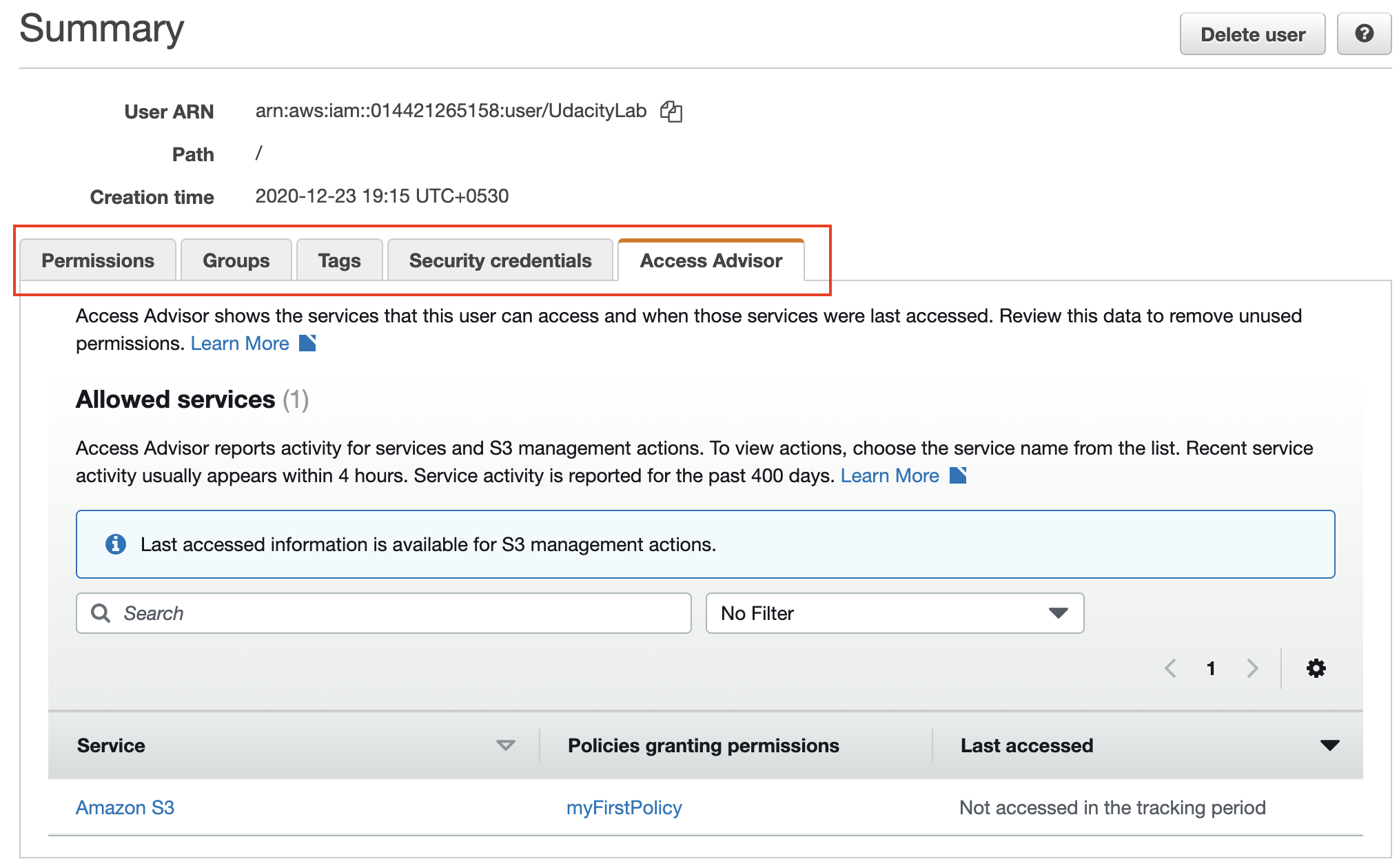Click the external link icon after the first Learn More
Screen dimensions: 1399x868
coord(307,343)
